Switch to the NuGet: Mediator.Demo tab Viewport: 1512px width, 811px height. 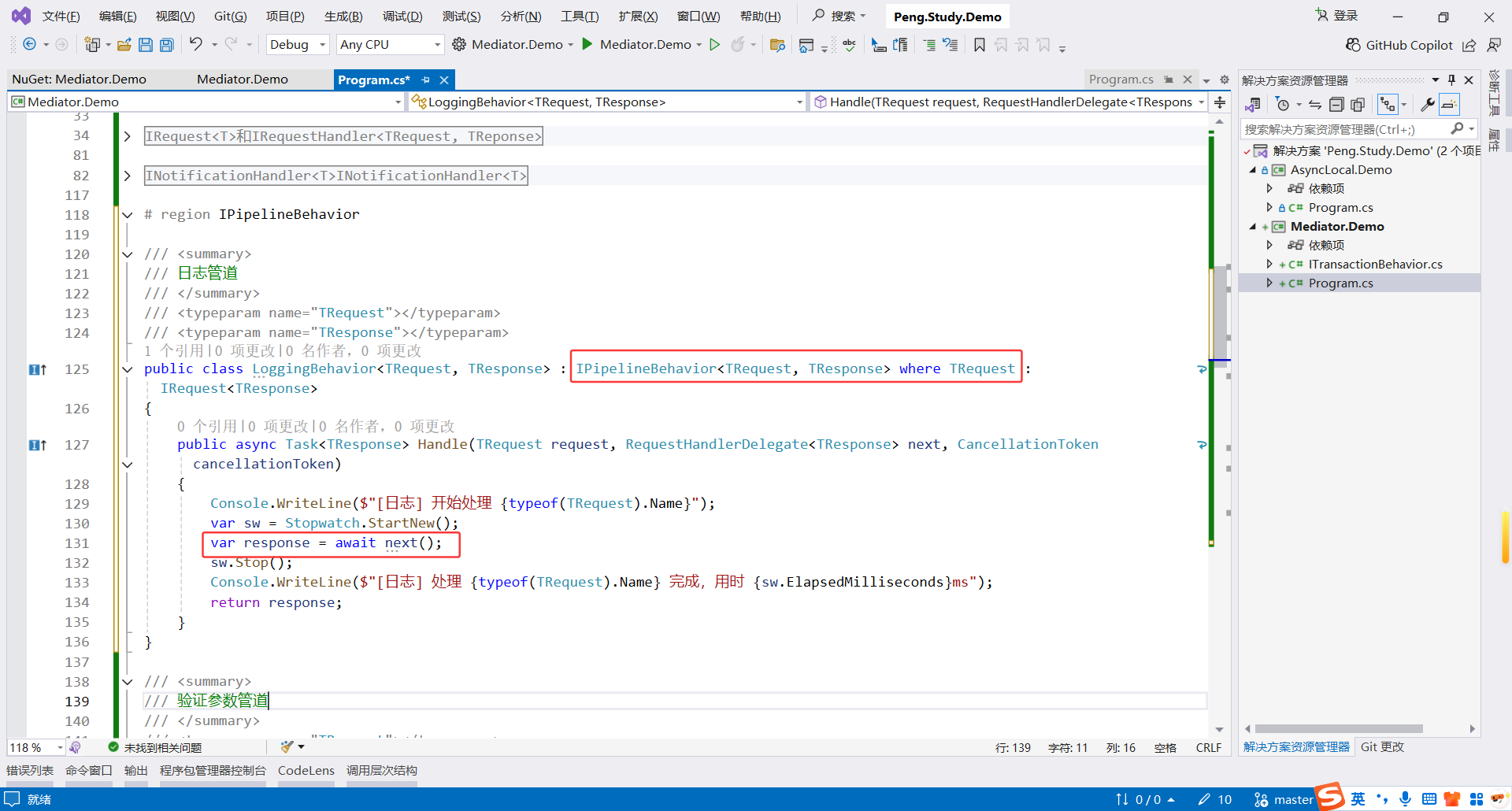(x=79, y=80)
